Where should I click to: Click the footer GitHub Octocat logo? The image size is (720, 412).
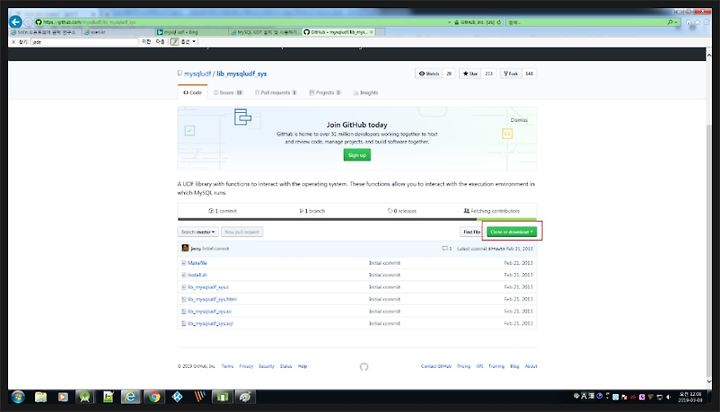pos(364,367)
